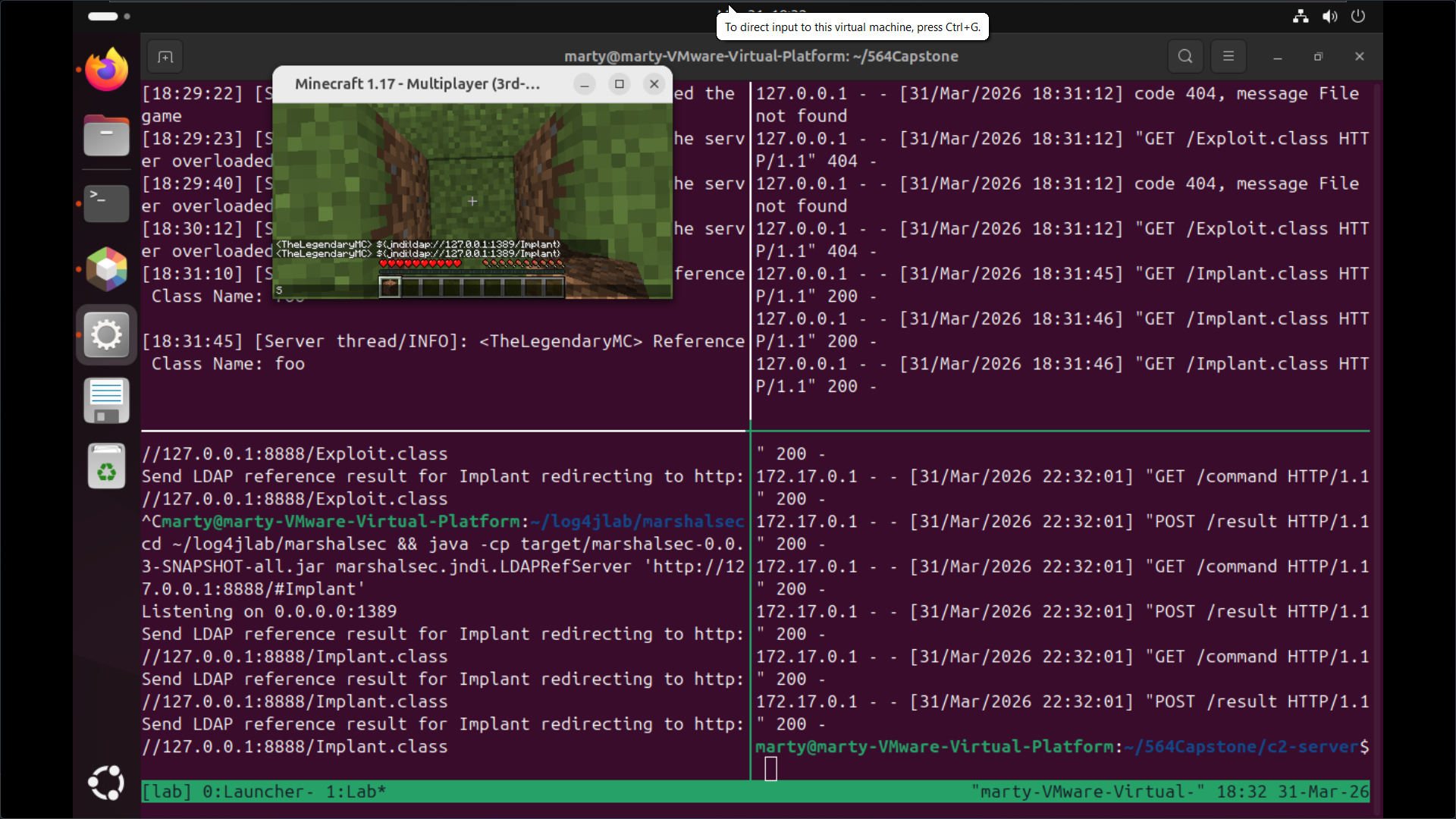Select the first Minecraft hotbar slot
1456x819 pixels.
point(390,287)
